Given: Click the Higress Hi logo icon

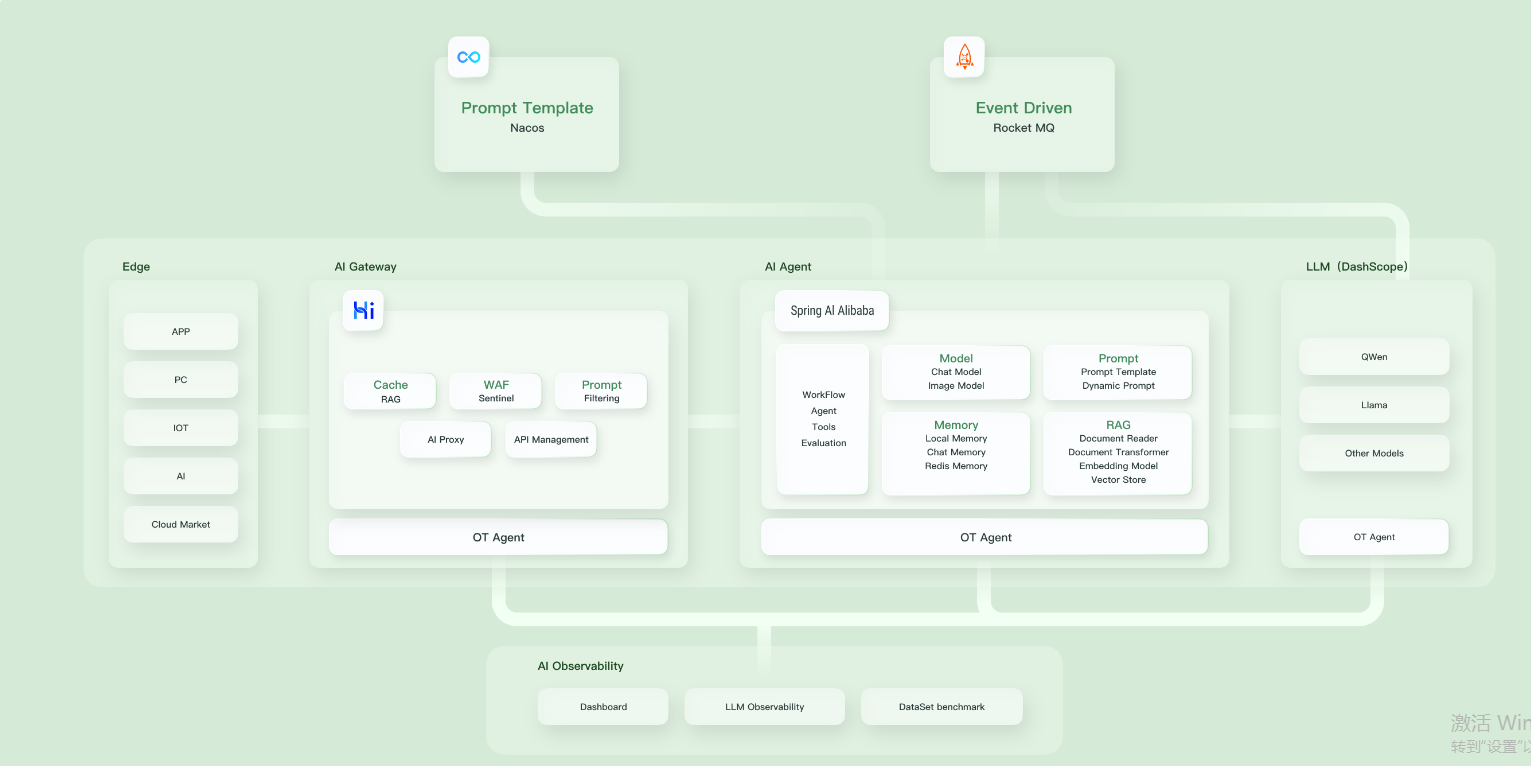Looking at the screenshot, I should click(x=363, y=311).
